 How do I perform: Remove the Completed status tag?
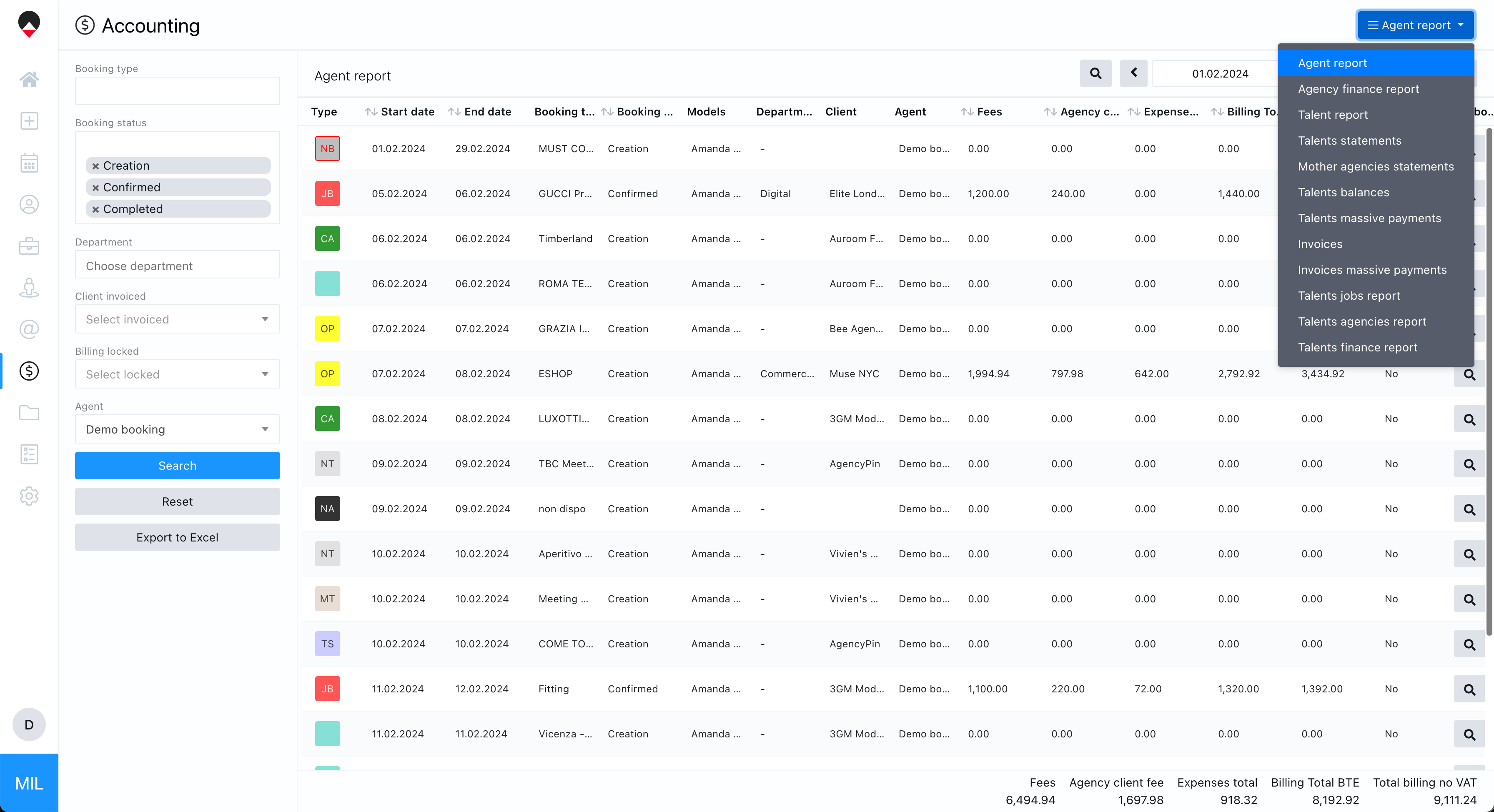pos(96,209)
